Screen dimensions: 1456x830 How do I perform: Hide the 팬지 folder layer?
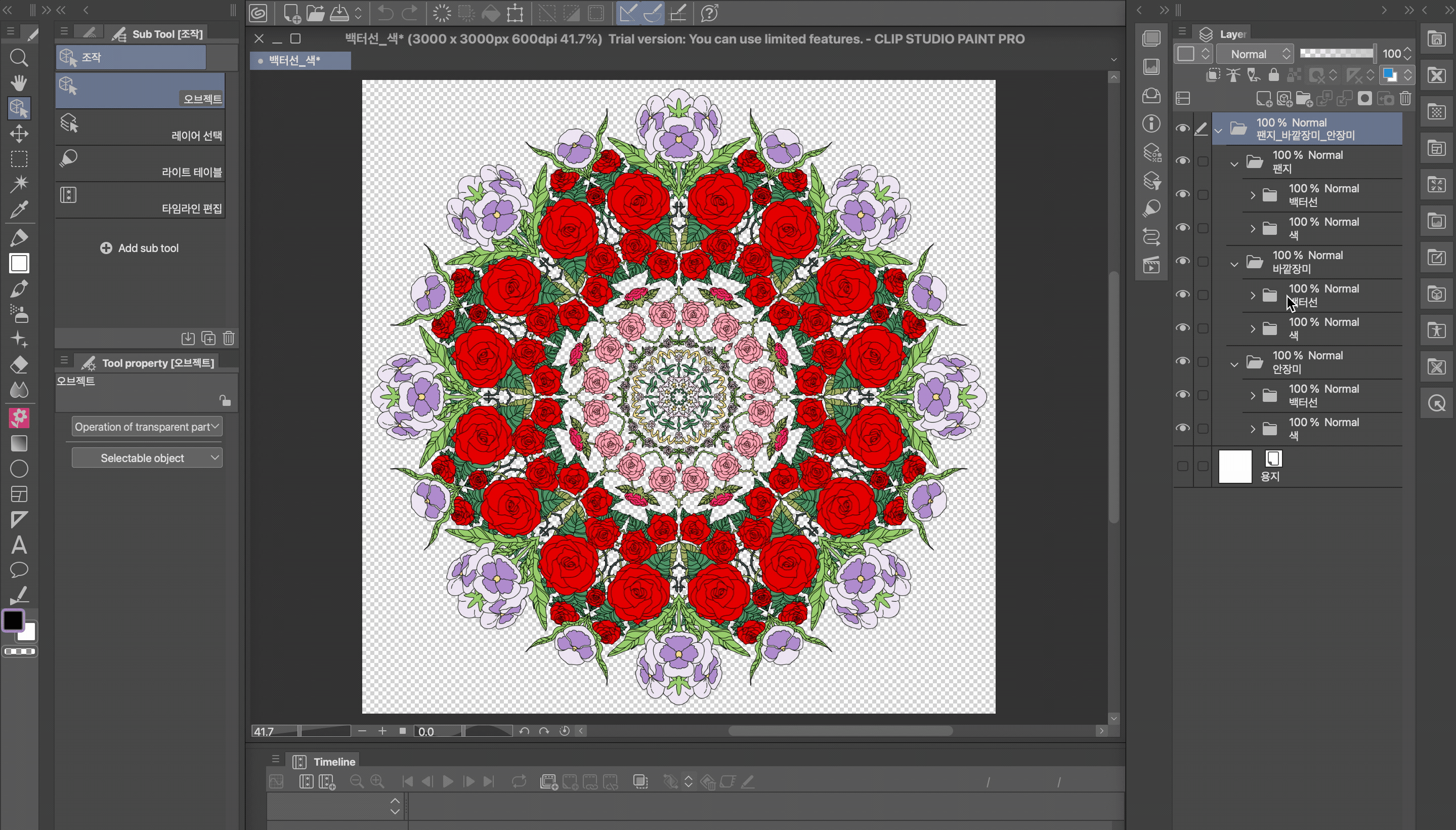click(x=1182, y=161)
